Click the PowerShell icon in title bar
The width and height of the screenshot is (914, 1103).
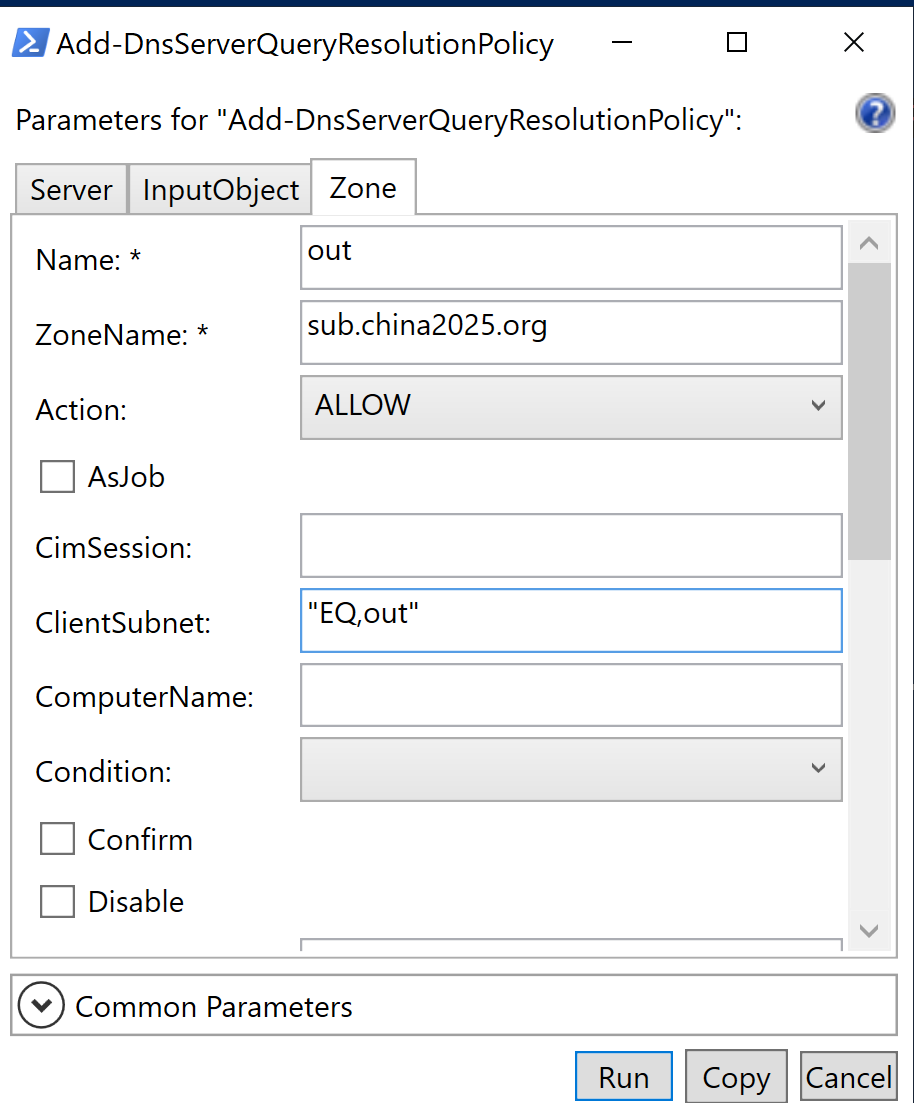tap(30, 43)
